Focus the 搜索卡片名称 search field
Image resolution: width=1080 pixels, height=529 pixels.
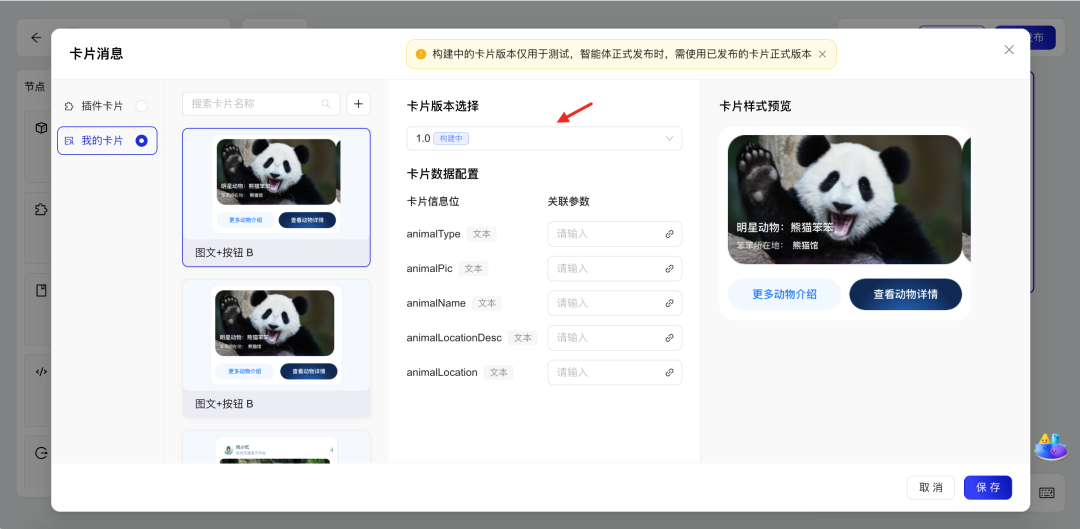pos(261,104)
